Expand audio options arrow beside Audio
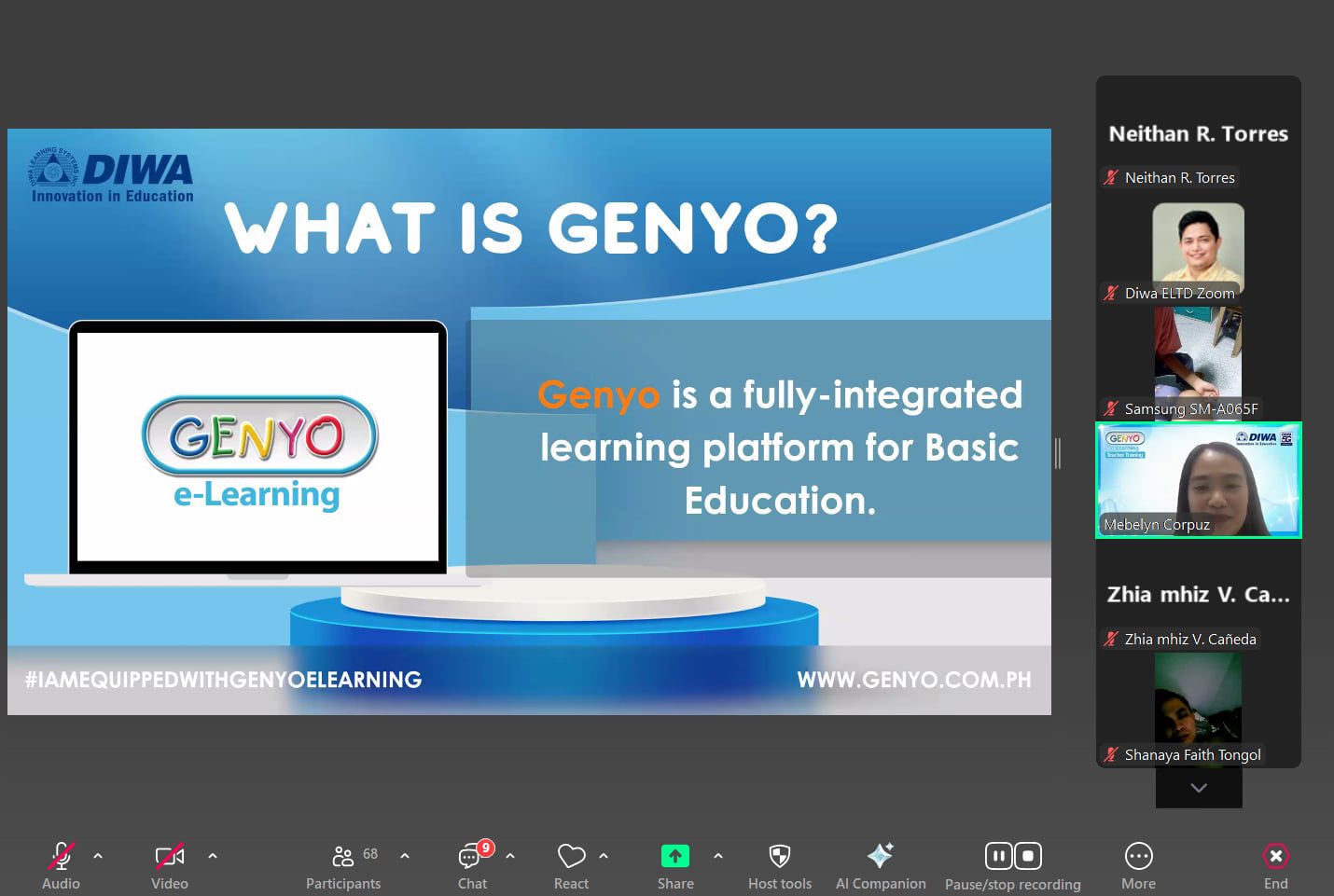 click(98, 856)
